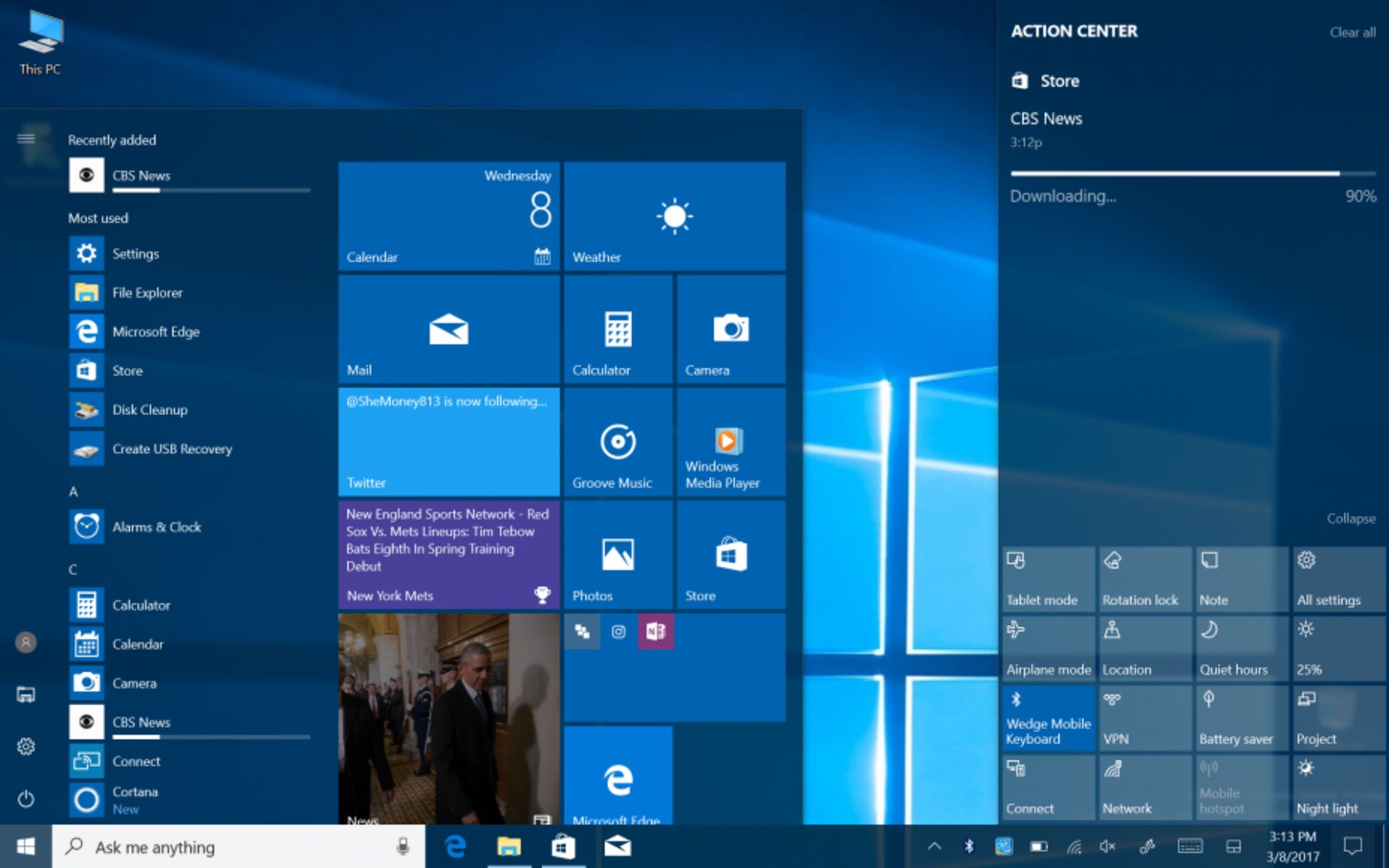Viewport: 1389px width, 868px height.
Task: Click the OneNote small tile
Action: point(655,631)
